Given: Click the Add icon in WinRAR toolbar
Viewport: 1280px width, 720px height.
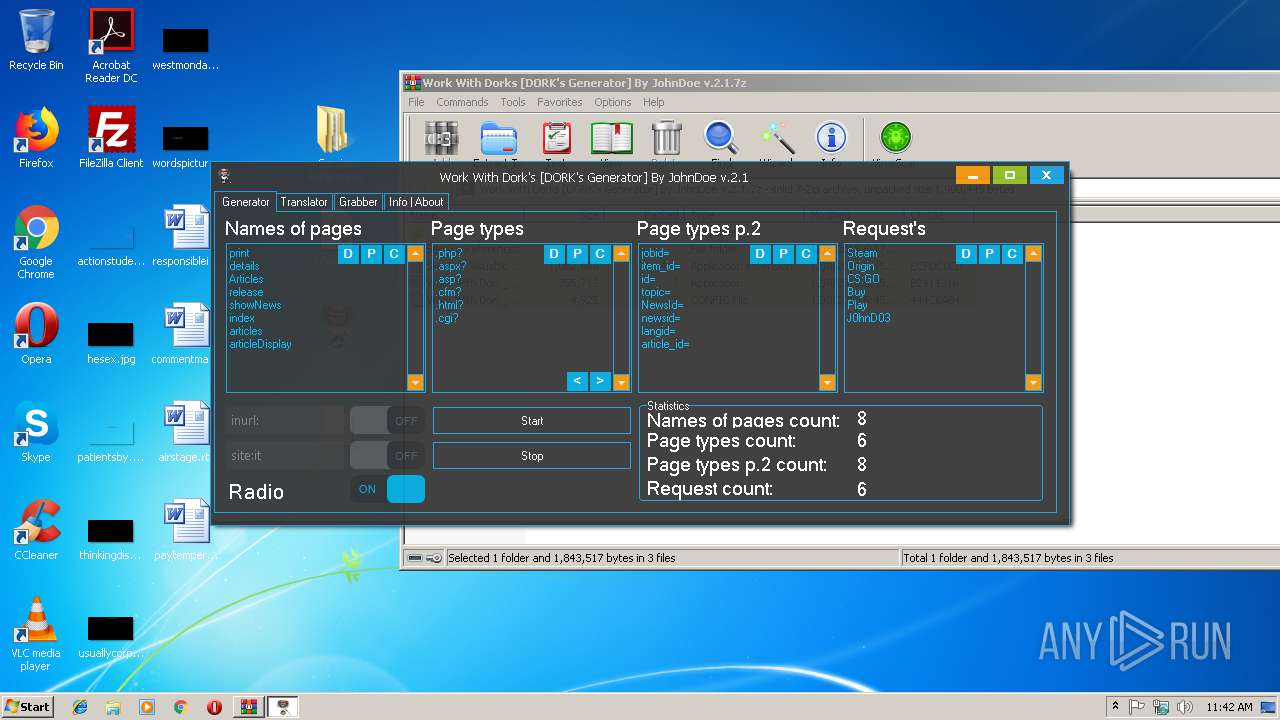Looking at the screenshot, I should point(441,139).
